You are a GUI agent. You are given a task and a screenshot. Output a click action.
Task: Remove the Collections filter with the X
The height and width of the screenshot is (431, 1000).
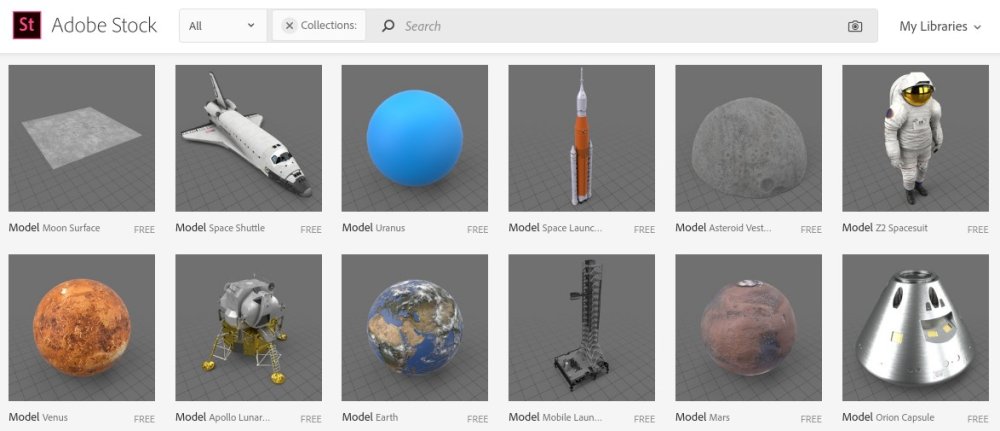coord(290,26)
